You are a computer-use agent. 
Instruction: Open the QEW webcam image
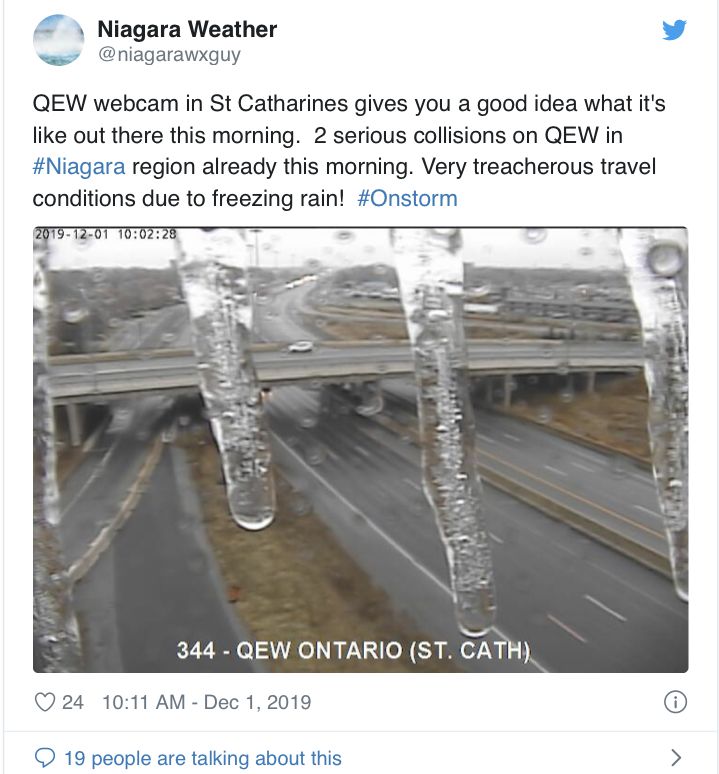pyautogui.click(x=360, y=450)
